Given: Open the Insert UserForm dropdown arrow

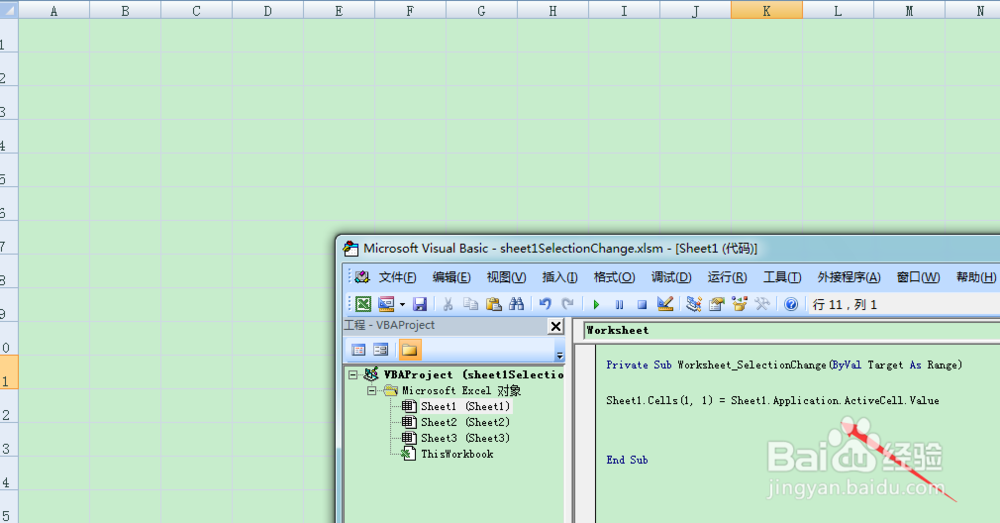Looking at the screenshot, I should point(402,305).
